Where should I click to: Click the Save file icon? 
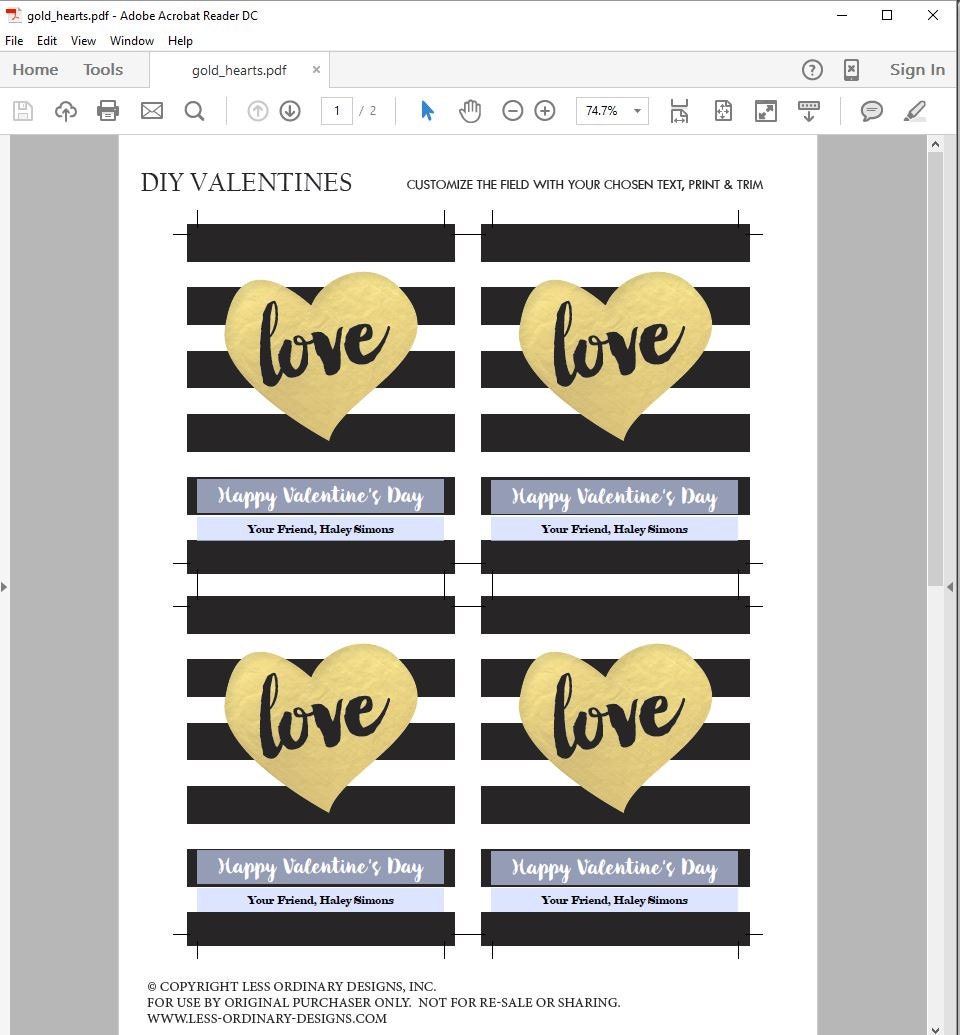coord(23,111)
